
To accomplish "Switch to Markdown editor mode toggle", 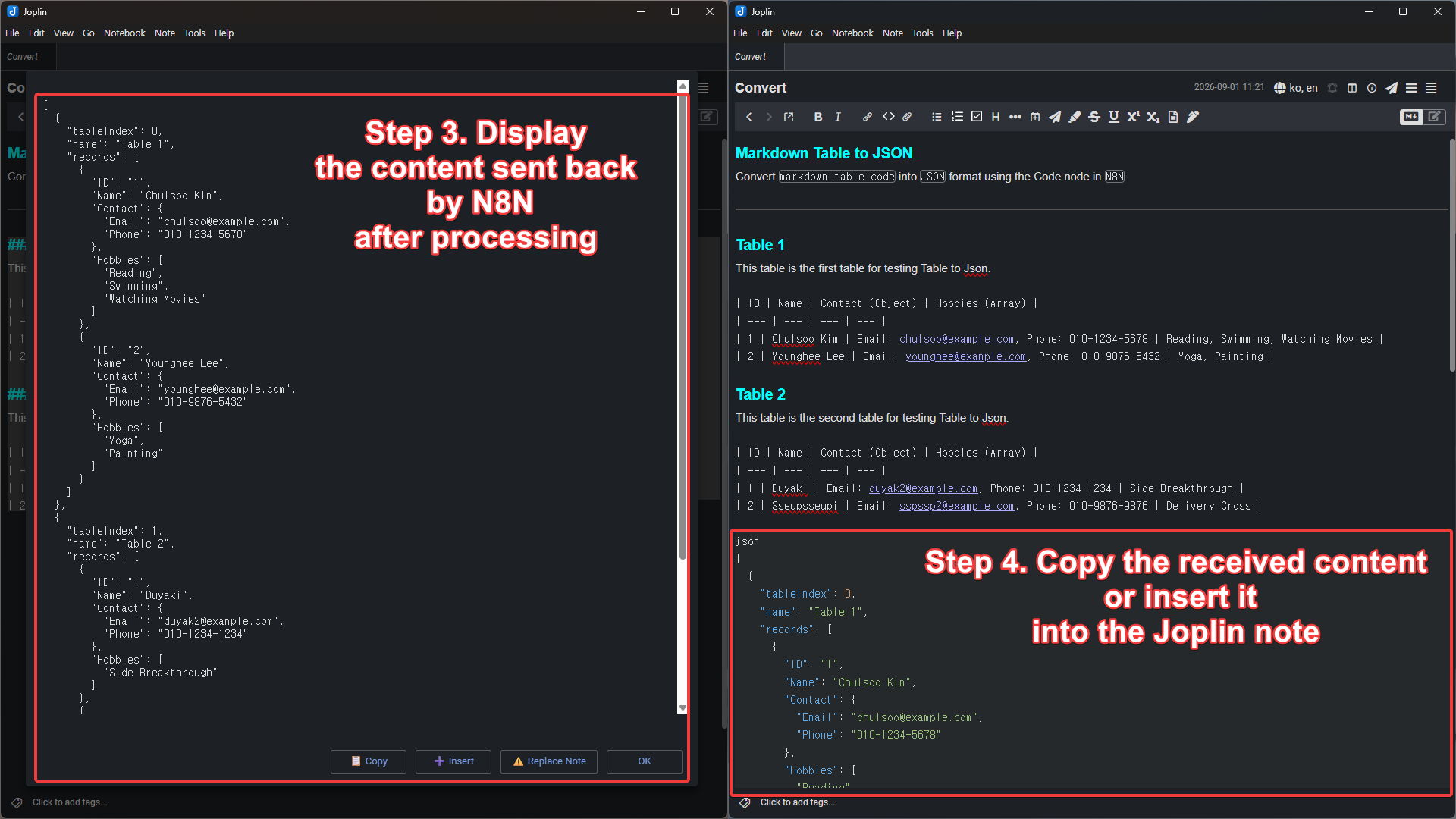I will point(1411,117).
